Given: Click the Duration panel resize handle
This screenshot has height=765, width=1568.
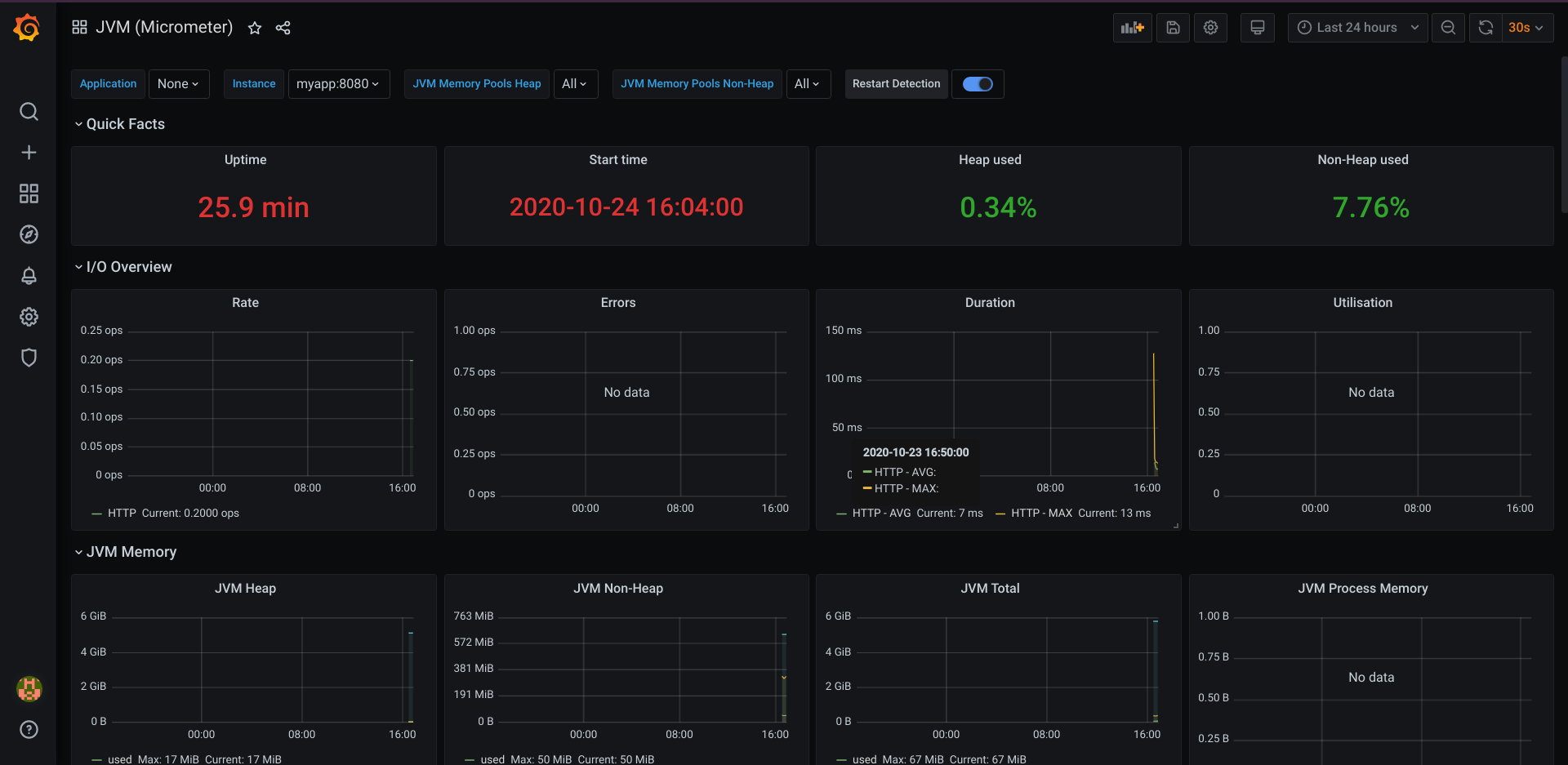Looking at the screenshot, I should pos(1176,526).
